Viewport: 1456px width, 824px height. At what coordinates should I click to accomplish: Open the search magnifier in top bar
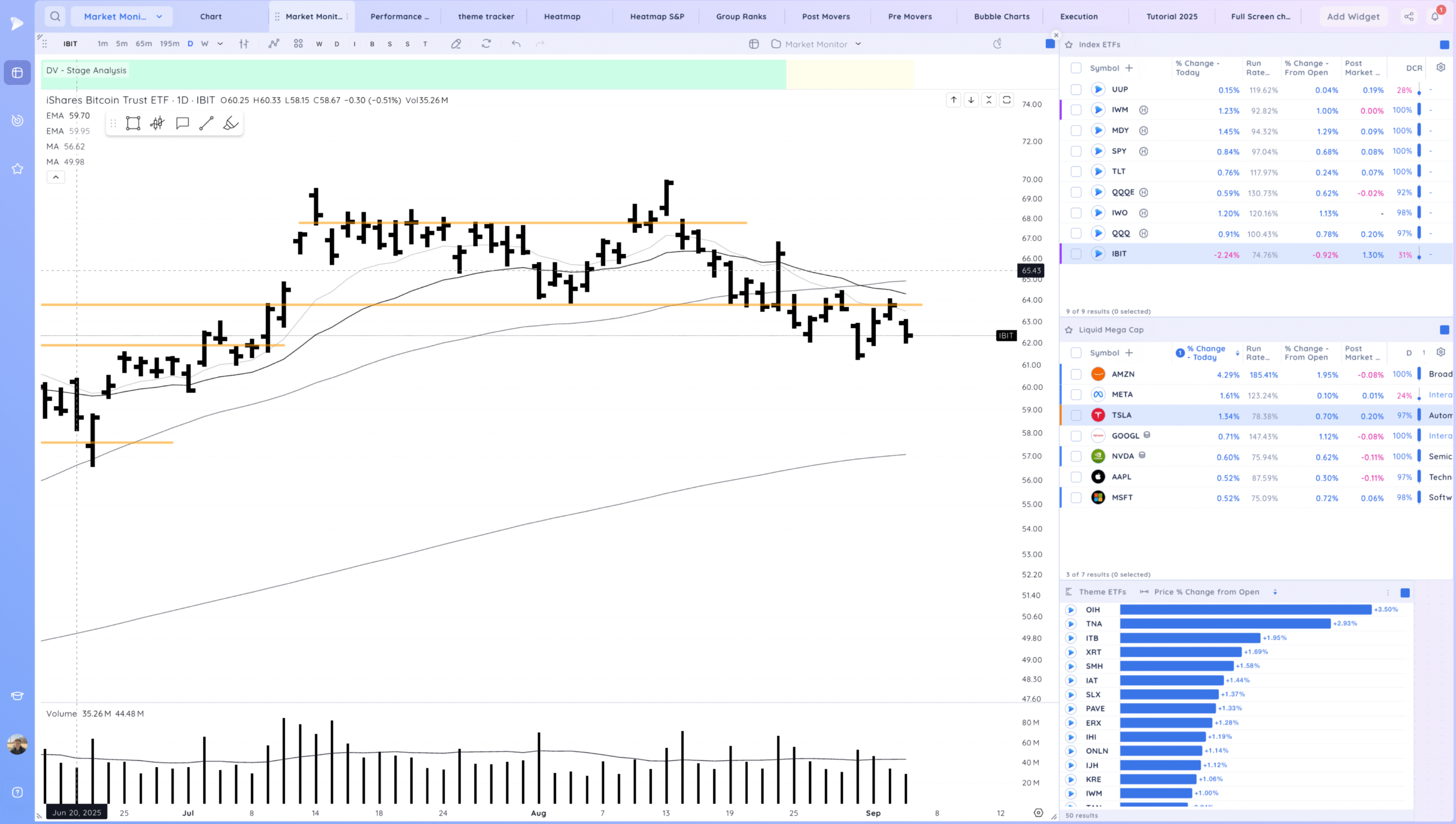[x=55, y=17]
